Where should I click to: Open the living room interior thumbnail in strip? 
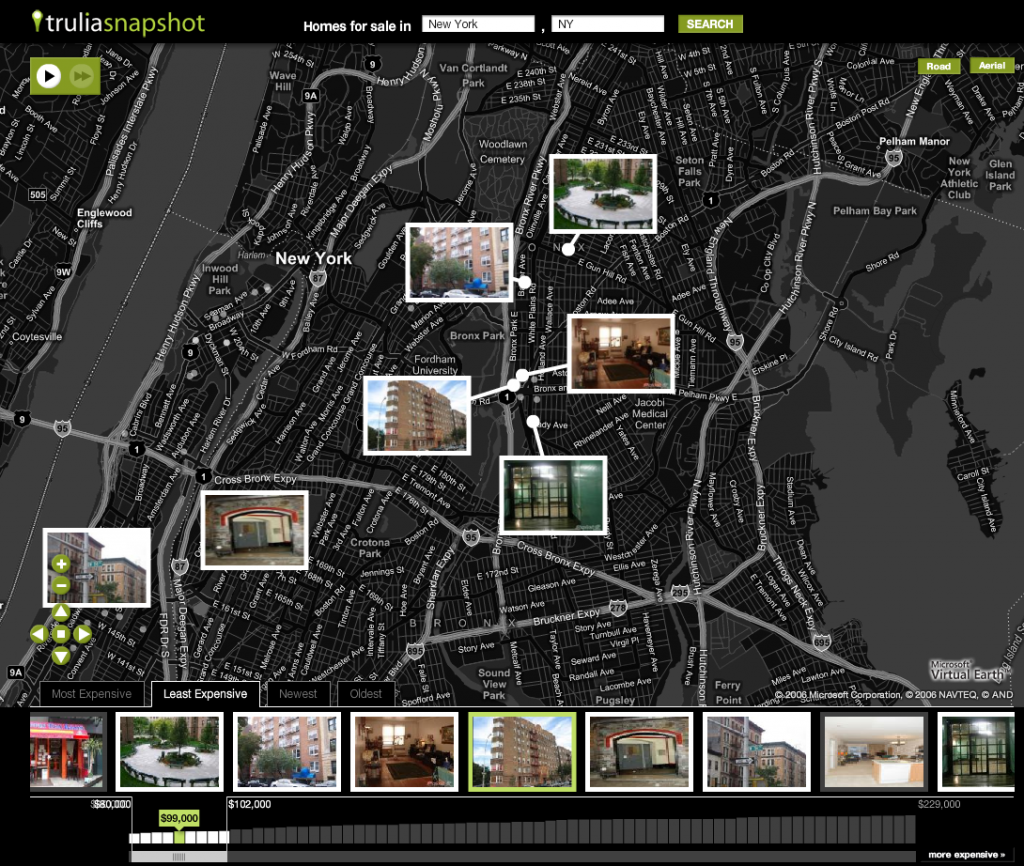[x=404, y=752]
